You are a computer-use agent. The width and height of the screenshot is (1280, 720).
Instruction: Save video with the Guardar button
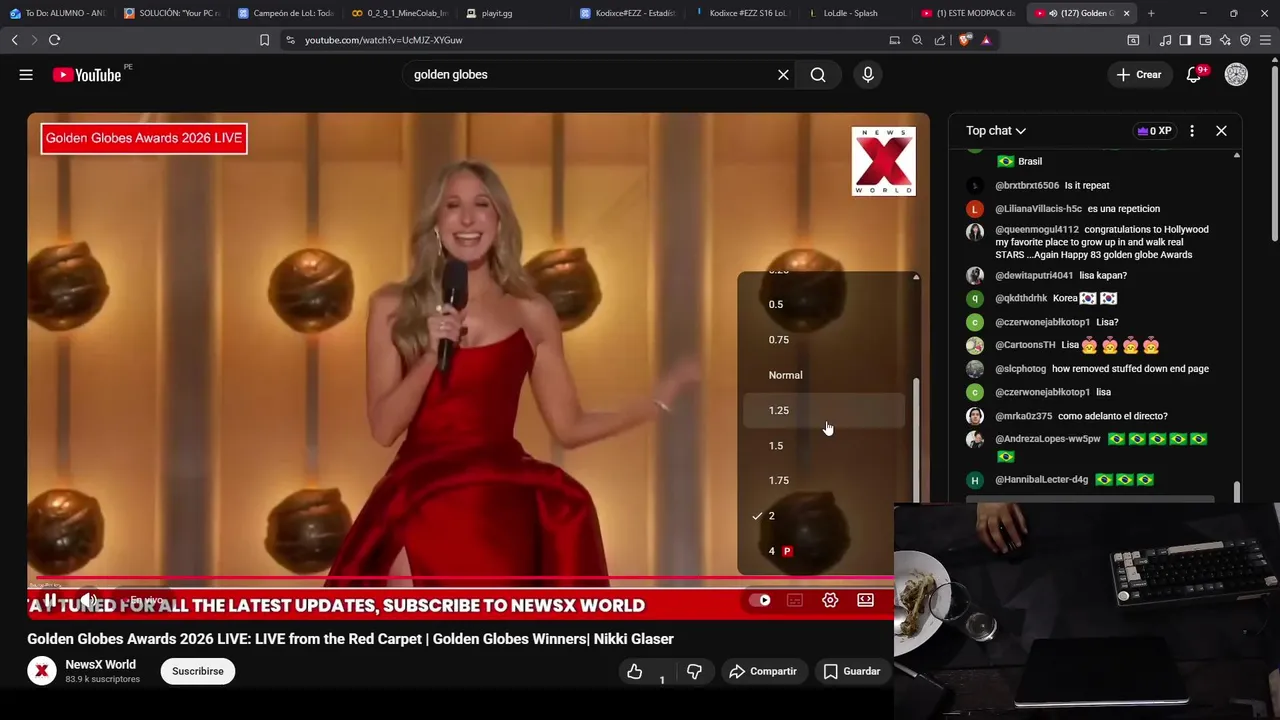pos(852,672)
